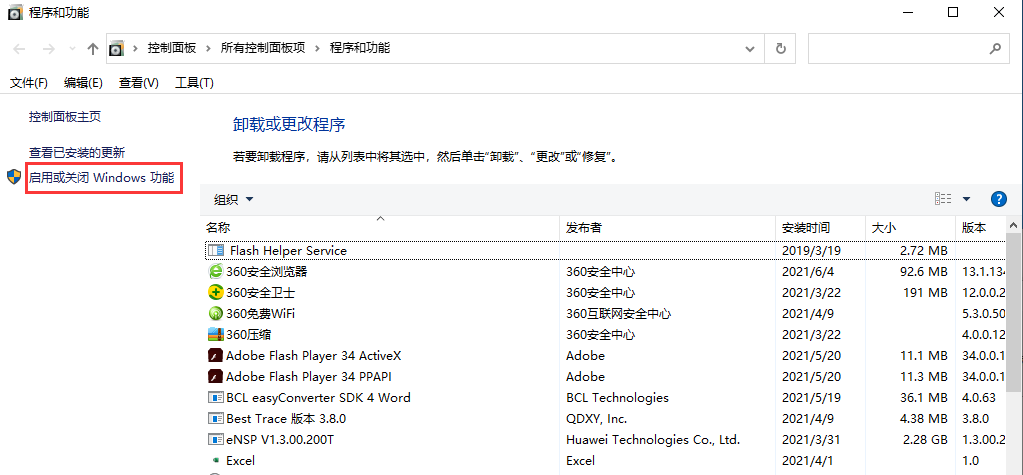
Task: Sort by 版本 column header
Action: tap(974, 228)
